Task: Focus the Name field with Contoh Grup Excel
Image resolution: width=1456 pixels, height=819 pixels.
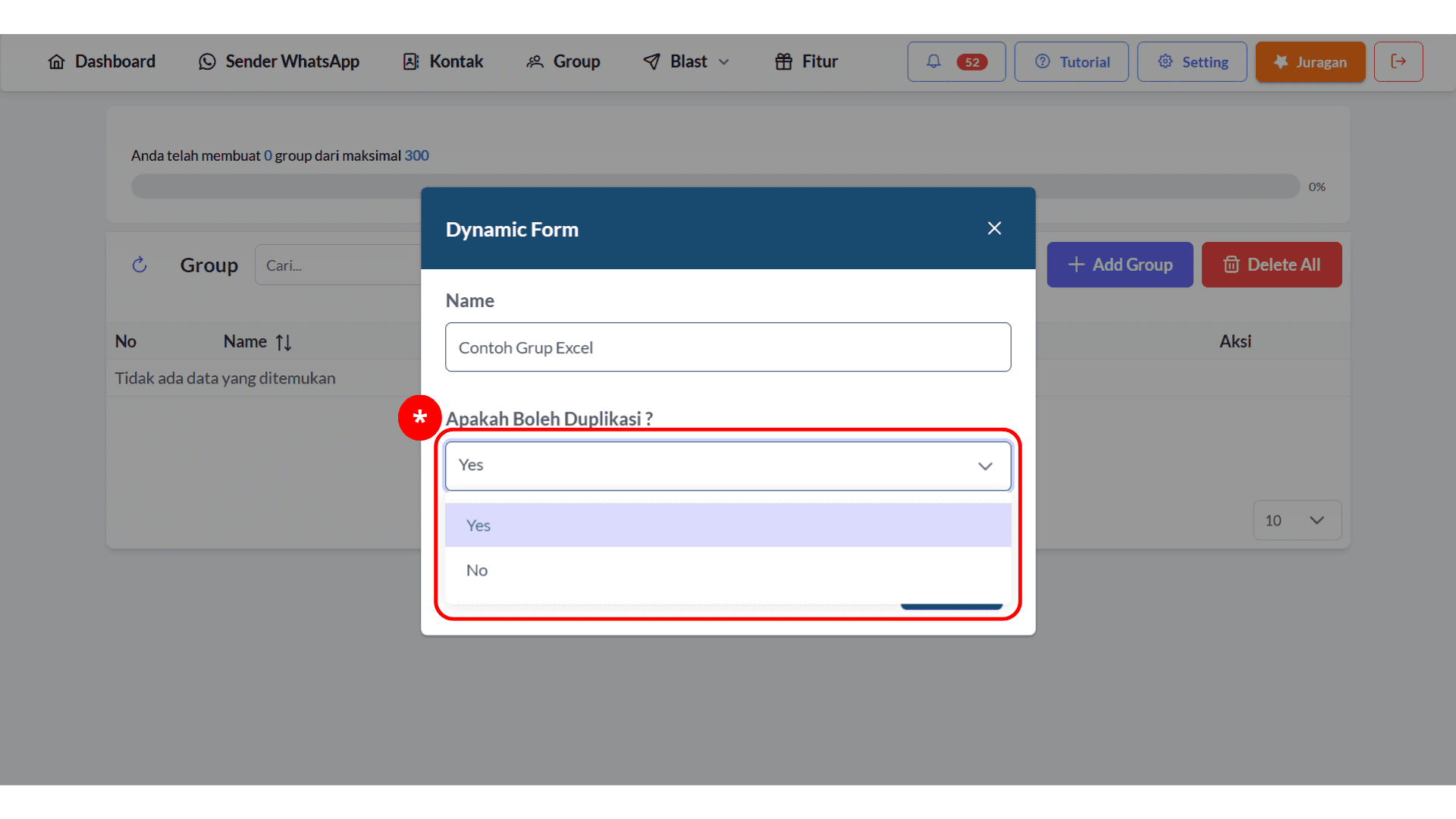Action: [728, 347]
